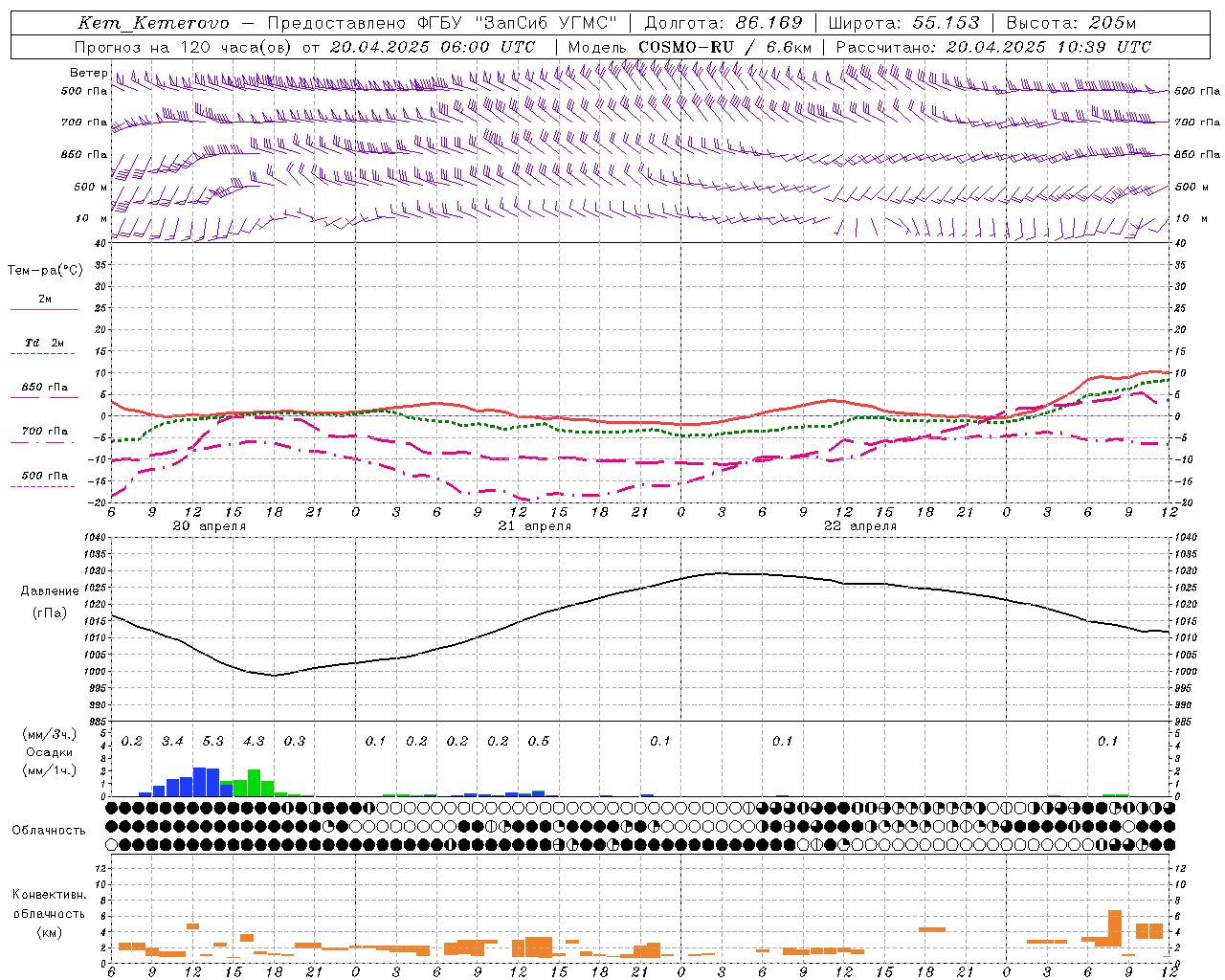Select the text Предоставлено ФГБУ "ЗапСиб УГМС"
The width and height of the screenshot is (1225, 980).
[442, 23]
